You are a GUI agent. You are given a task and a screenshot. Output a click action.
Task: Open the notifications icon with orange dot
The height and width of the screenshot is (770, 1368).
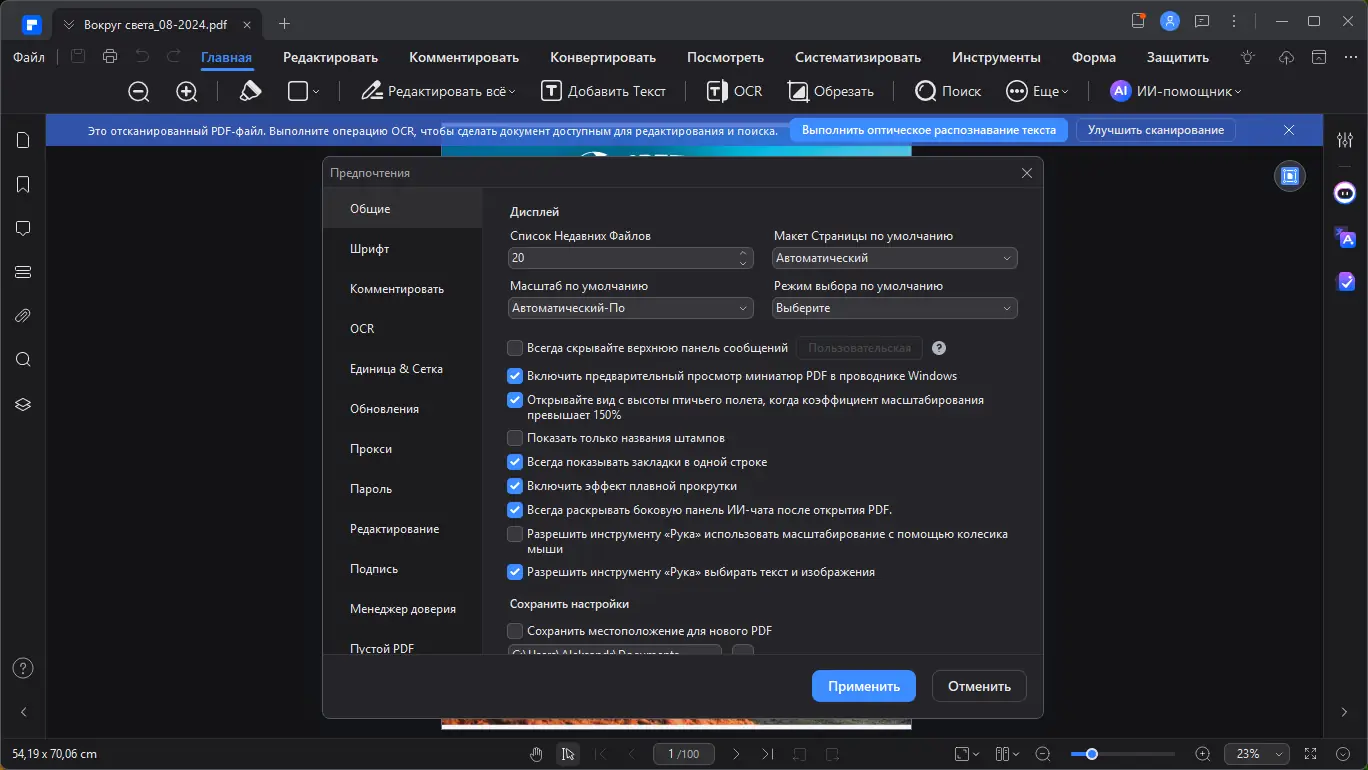coord(1138,21)
